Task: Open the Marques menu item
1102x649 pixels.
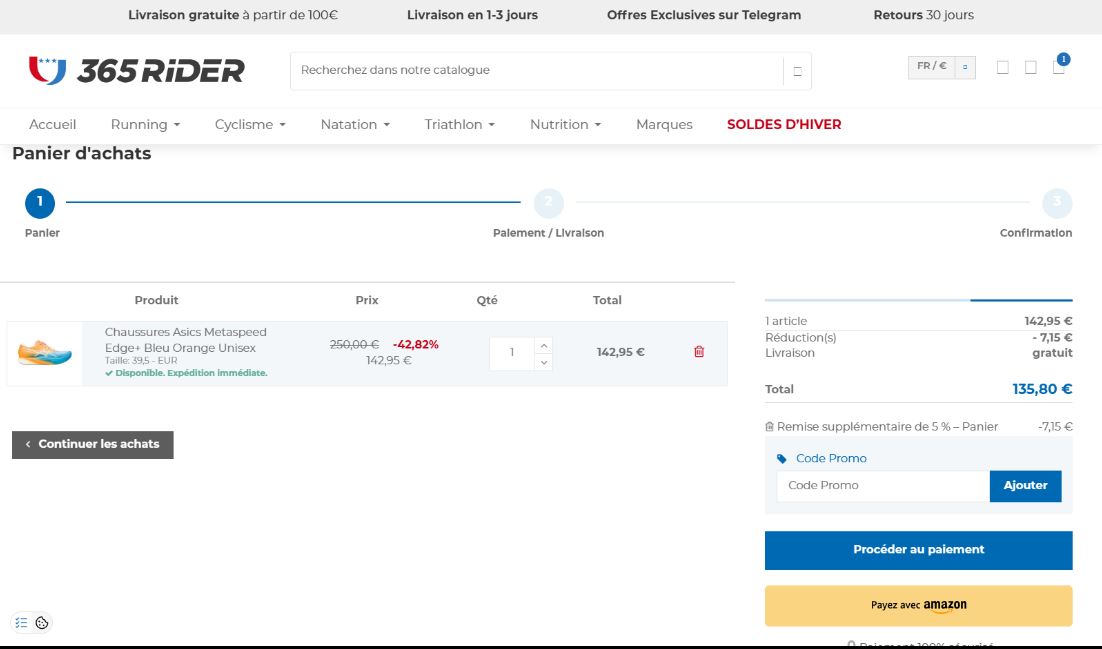Action: tap(664, 124)
